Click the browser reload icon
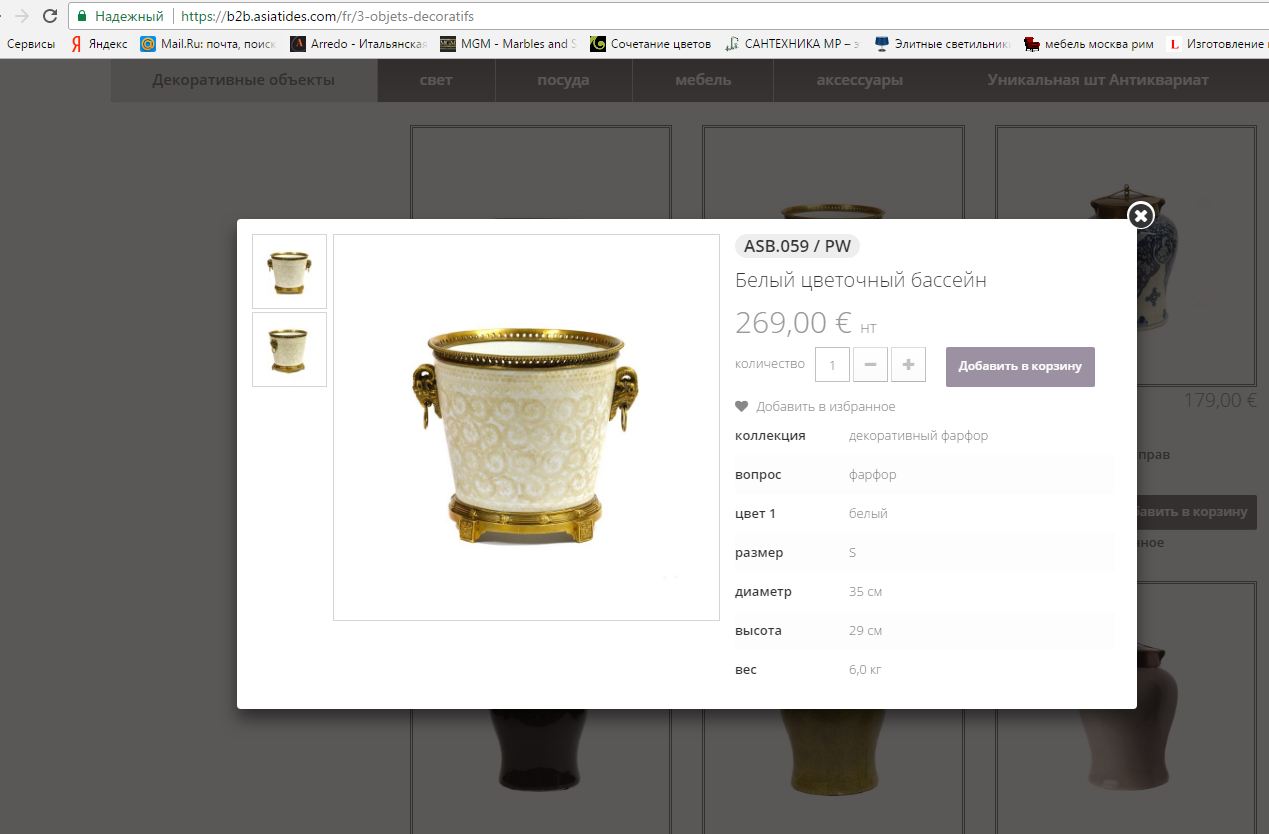 click(49, 16)
